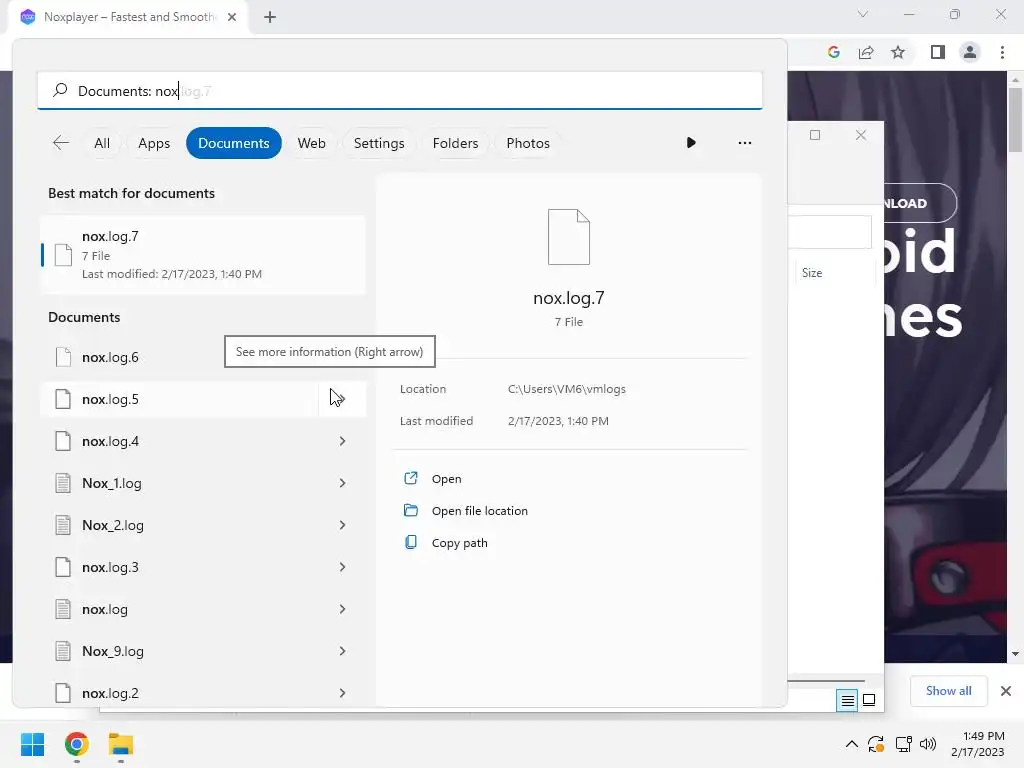Expand details for nox.log.3
The width and height of the screenshot is (1024, 768).
coord(342,567)
